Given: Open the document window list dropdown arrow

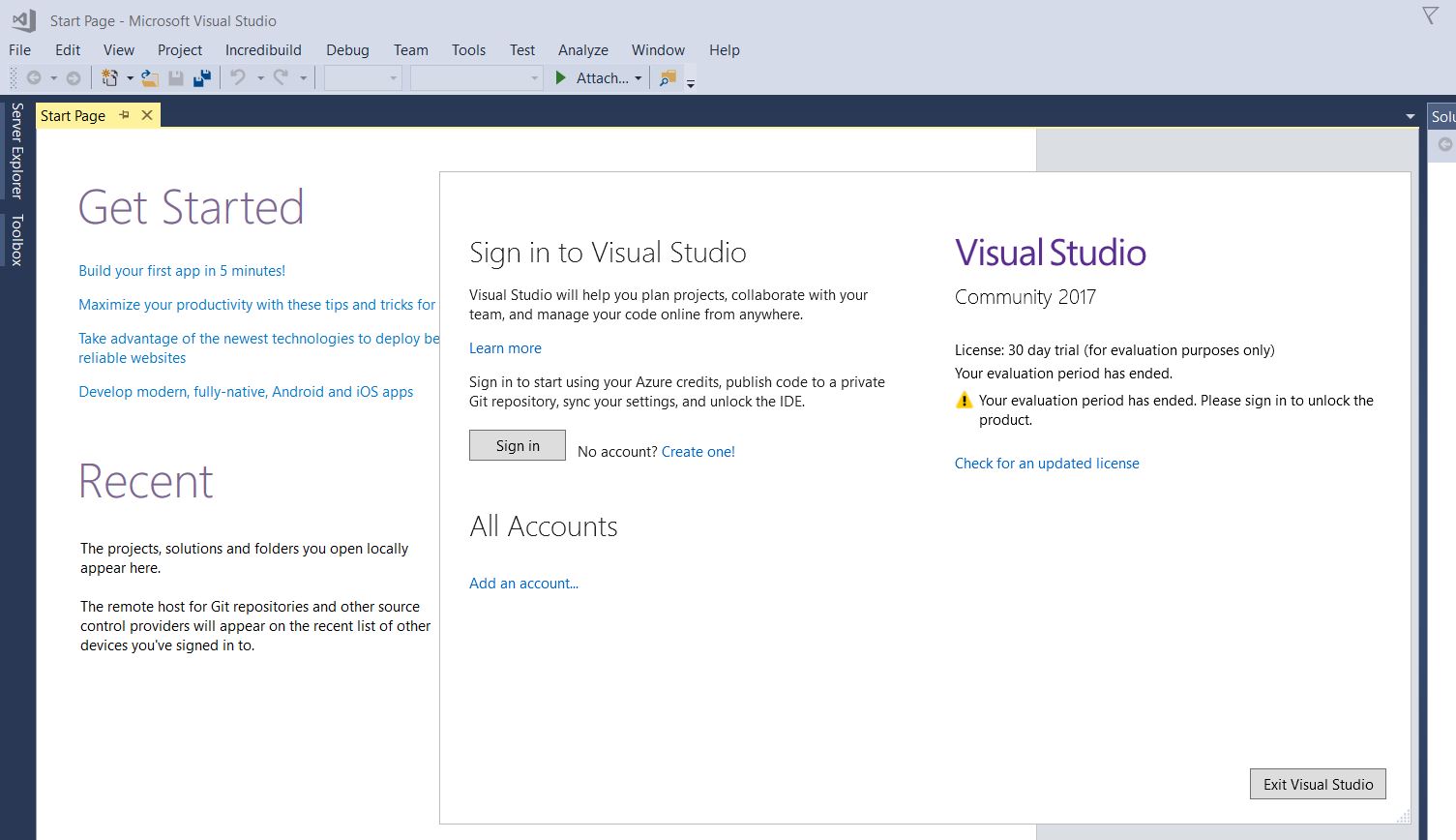Looking at the screenshot, I should tap(1411, 117).
